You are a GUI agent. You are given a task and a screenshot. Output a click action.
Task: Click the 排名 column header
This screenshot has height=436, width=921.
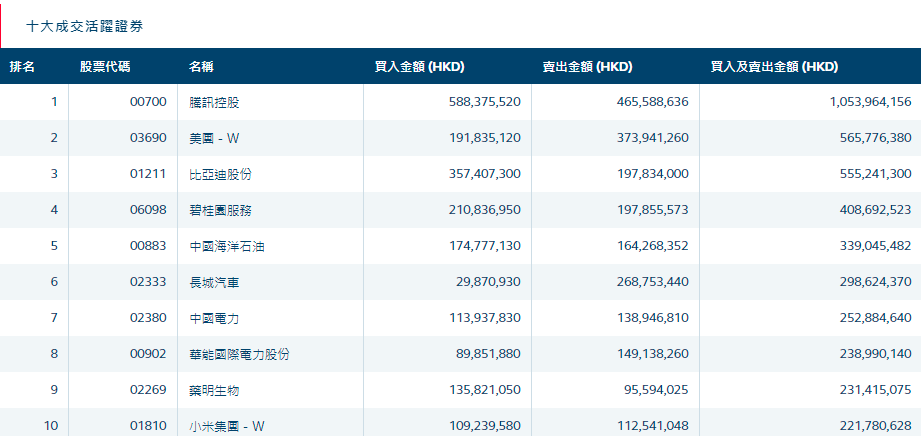click(x=22, y=67)
